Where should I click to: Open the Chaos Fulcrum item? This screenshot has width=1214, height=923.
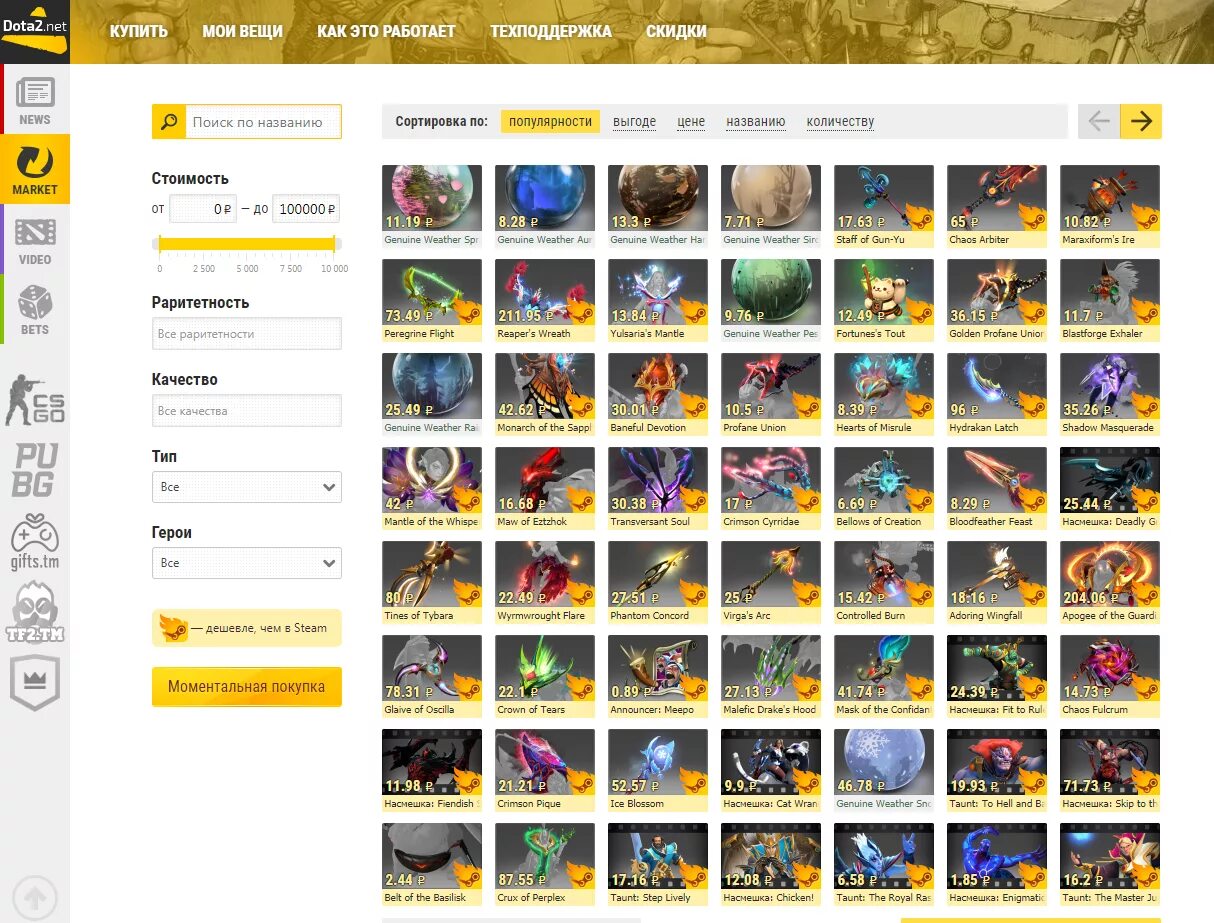tap(1110, 676)
